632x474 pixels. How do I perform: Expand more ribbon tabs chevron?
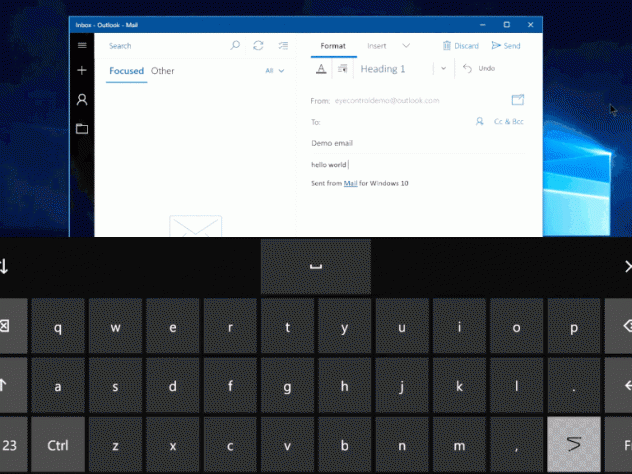pyautogui.click(x=406, y=46)
